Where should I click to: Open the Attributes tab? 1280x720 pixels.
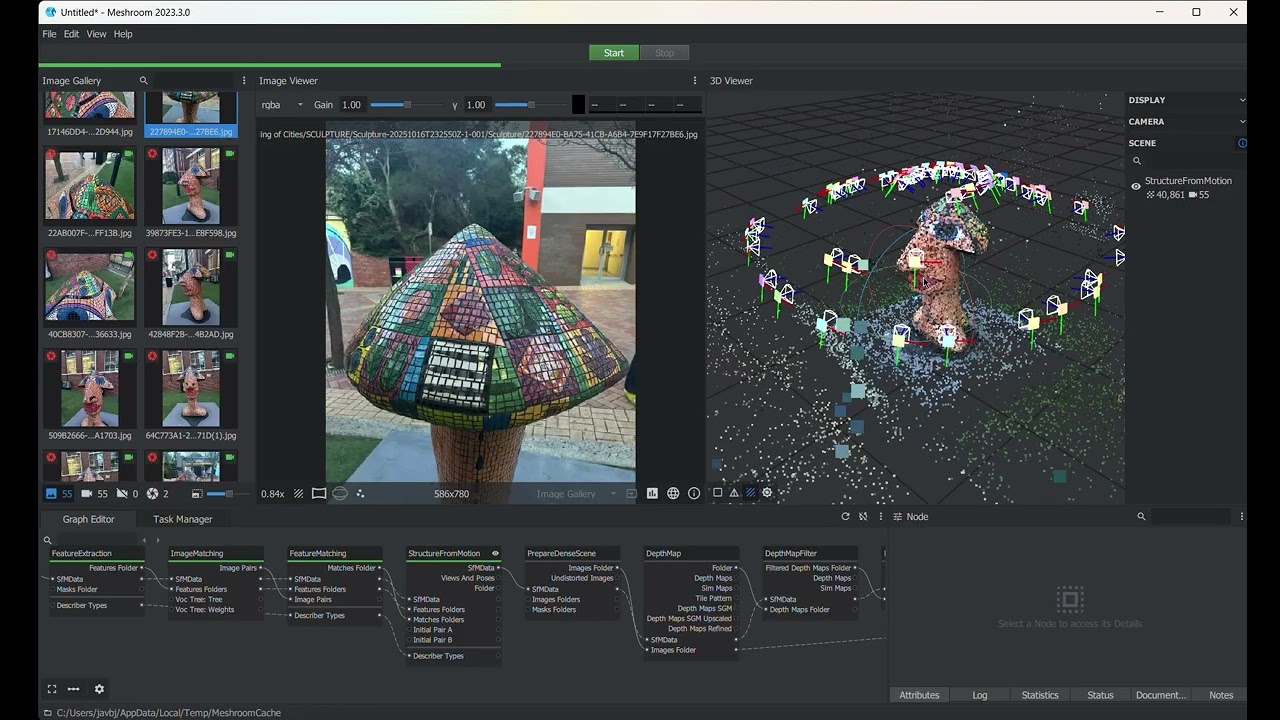919,695
